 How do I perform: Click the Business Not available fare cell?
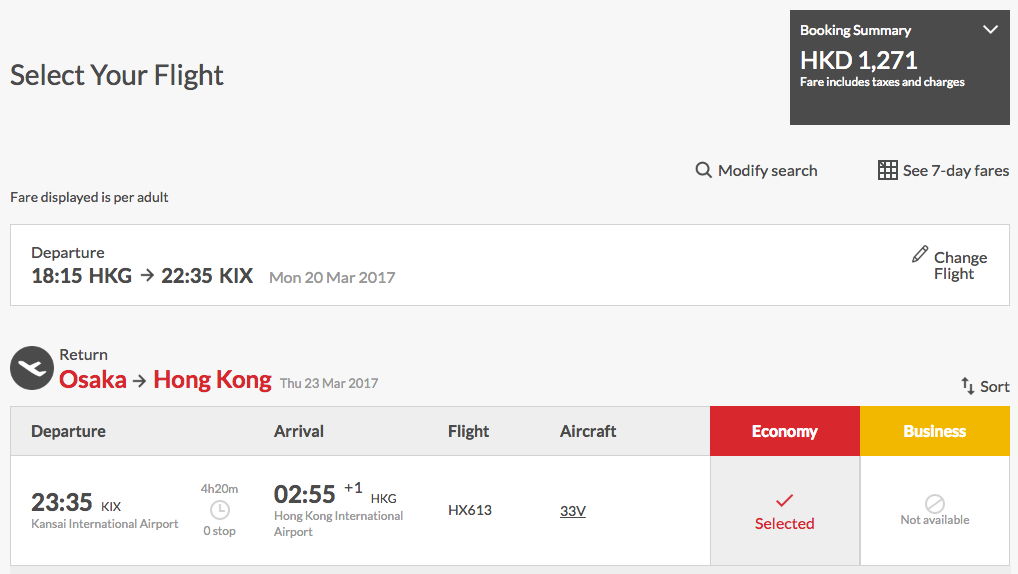[935, 510]
